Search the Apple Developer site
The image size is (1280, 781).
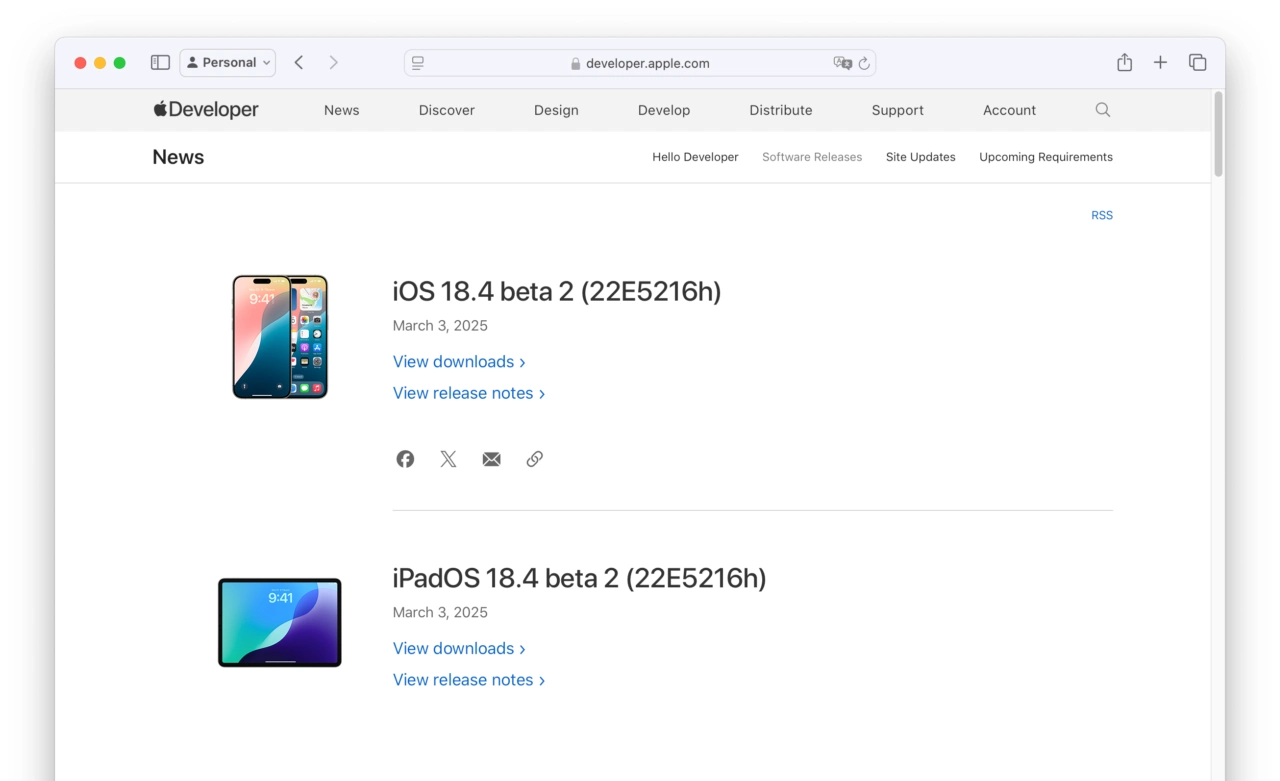pos(1102,110)
